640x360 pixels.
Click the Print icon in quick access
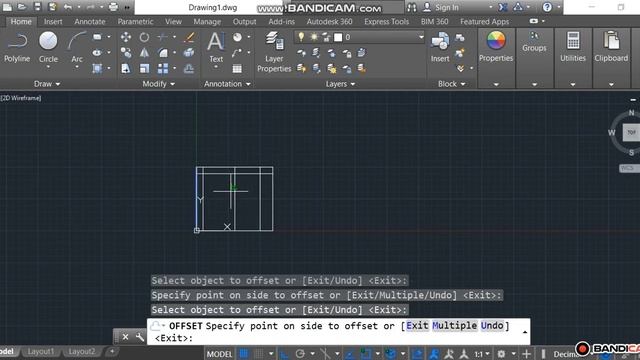coord(113,7)
